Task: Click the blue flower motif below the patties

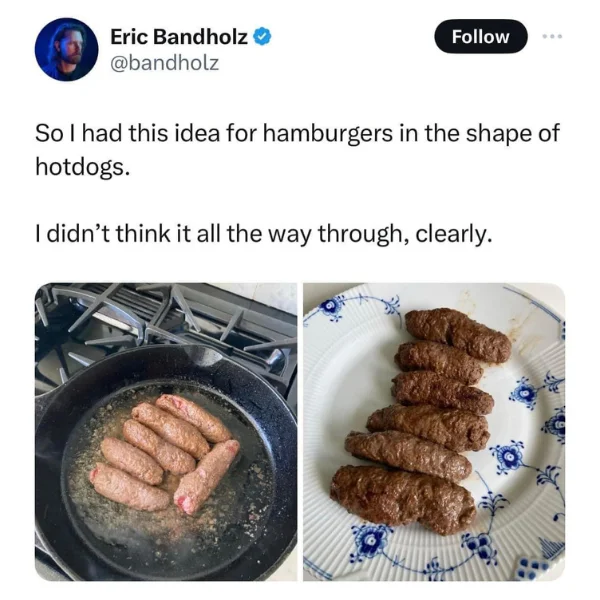Action: 370,540
